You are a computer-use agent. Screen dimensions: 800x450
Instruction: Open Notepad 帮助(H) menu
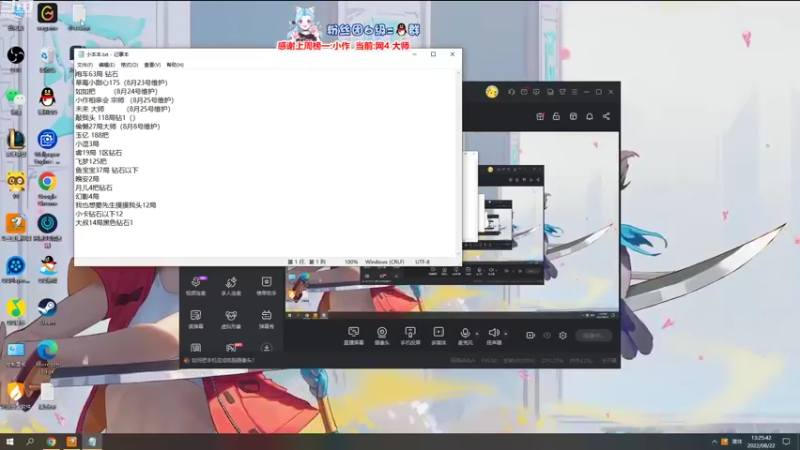point(175,65)
